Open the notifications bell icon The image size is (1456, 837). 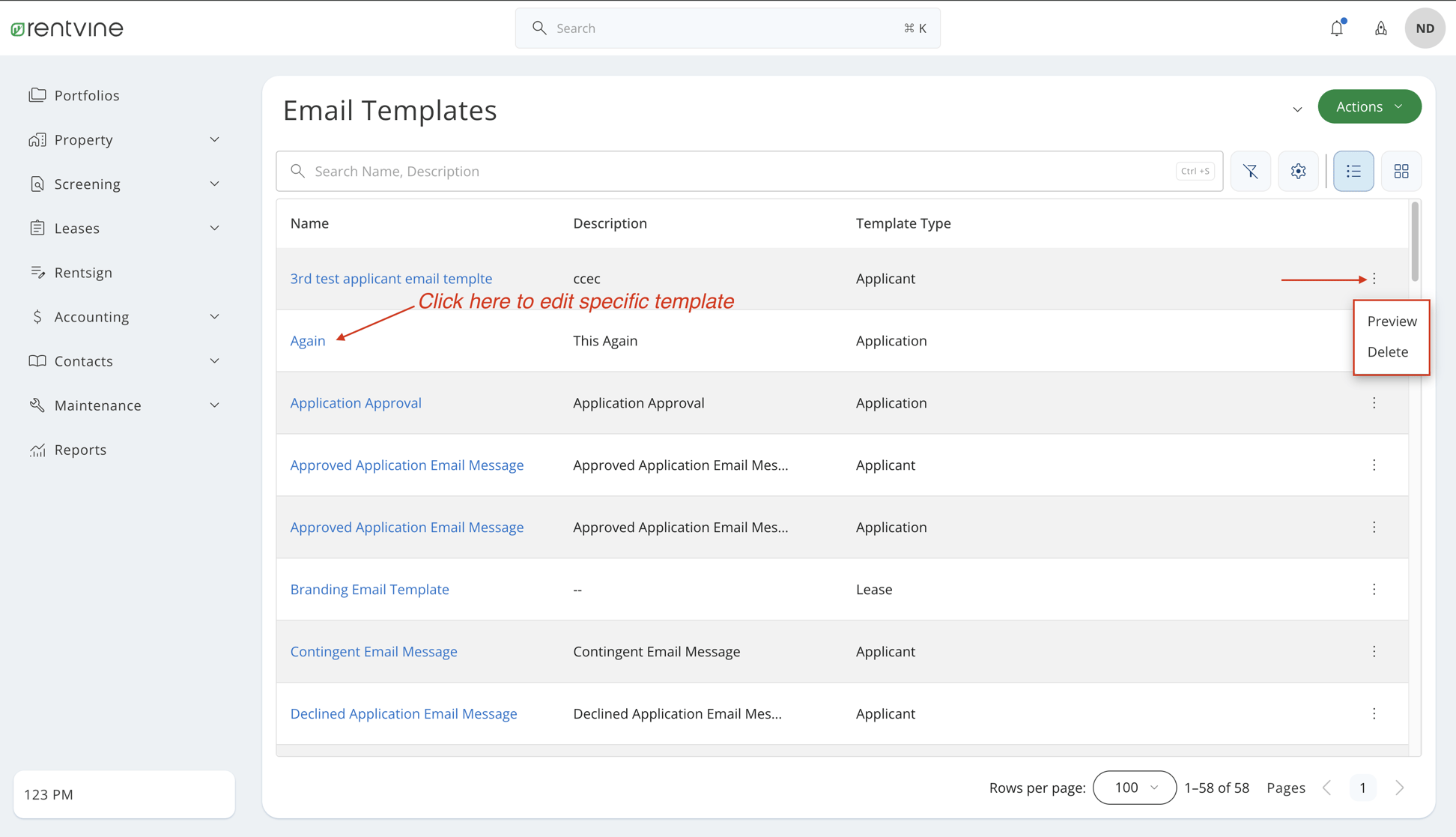coord(1337,28)
